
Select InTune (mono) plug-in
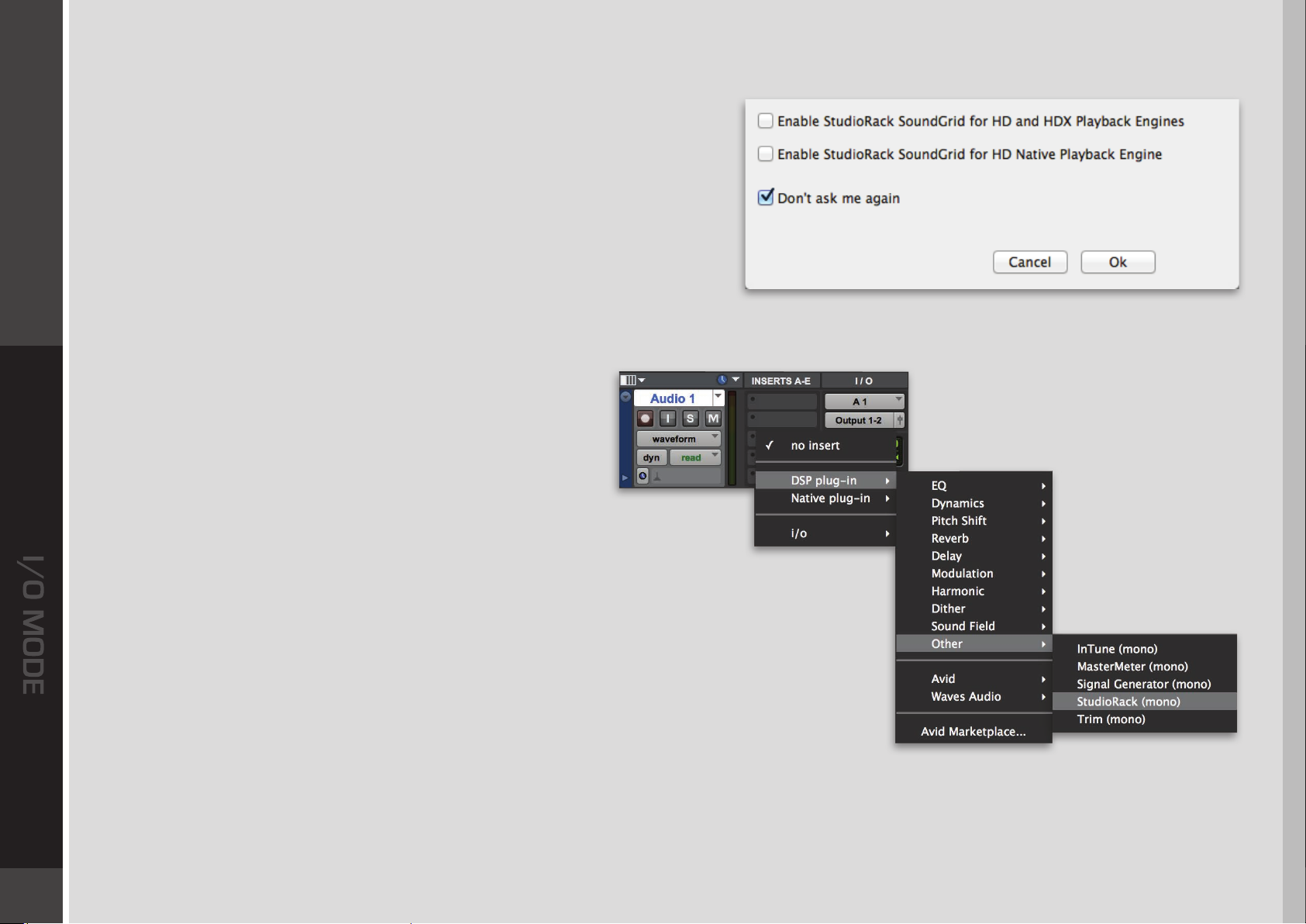pos(1145,649)
